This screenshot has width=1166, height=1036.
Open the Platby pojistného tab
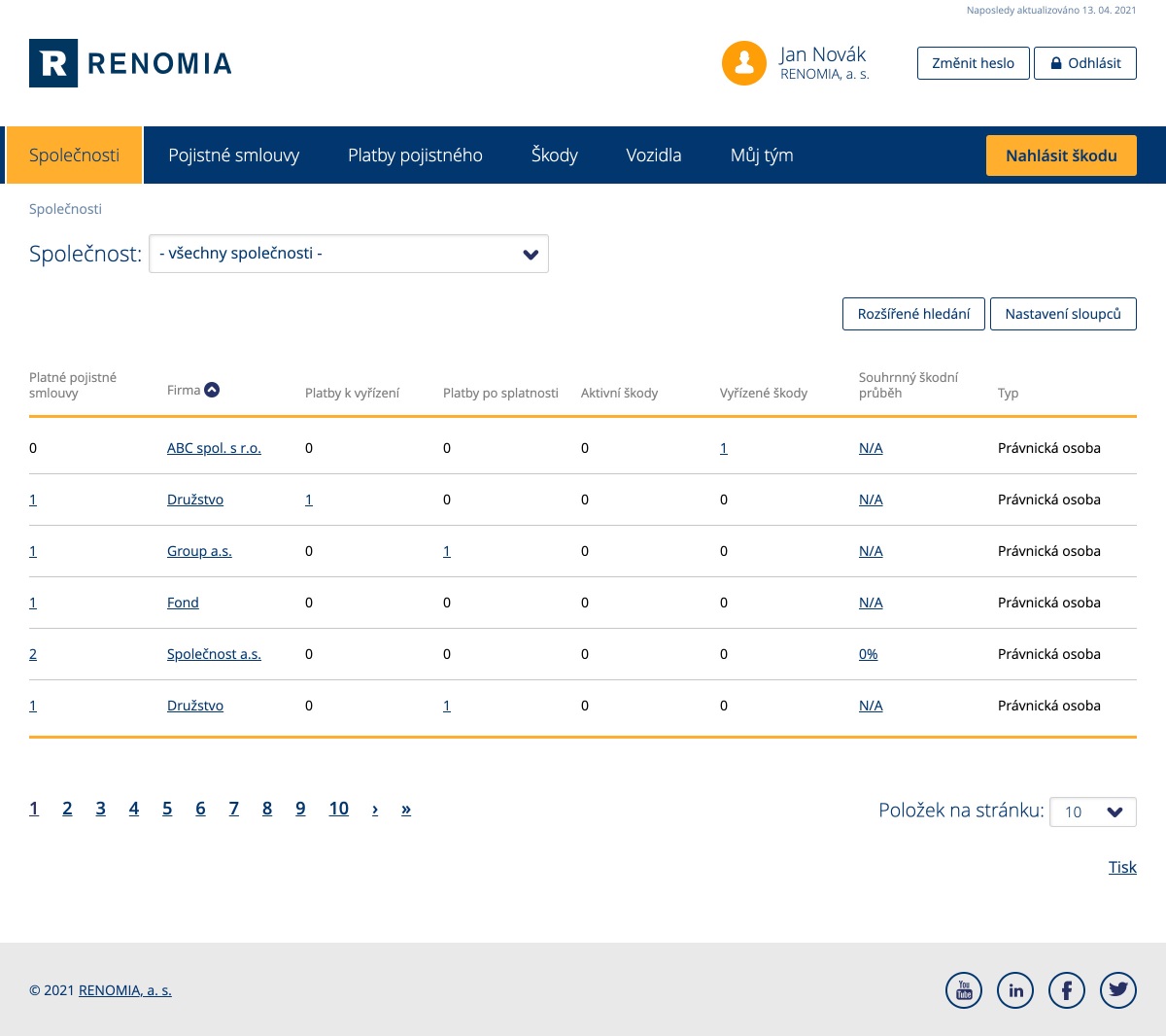415,155
